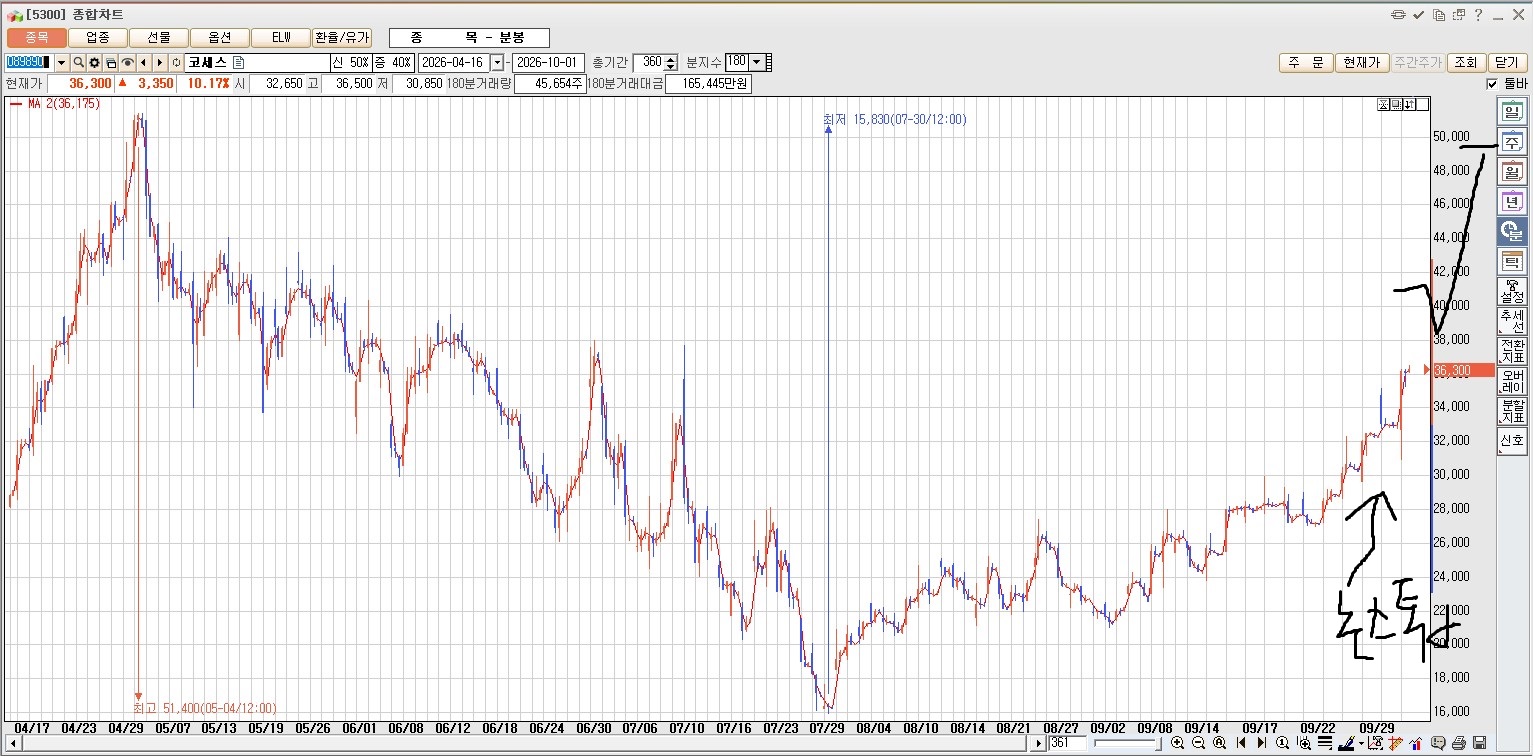
Task: Switch to the 업종 tab
Action: [98, 37]
